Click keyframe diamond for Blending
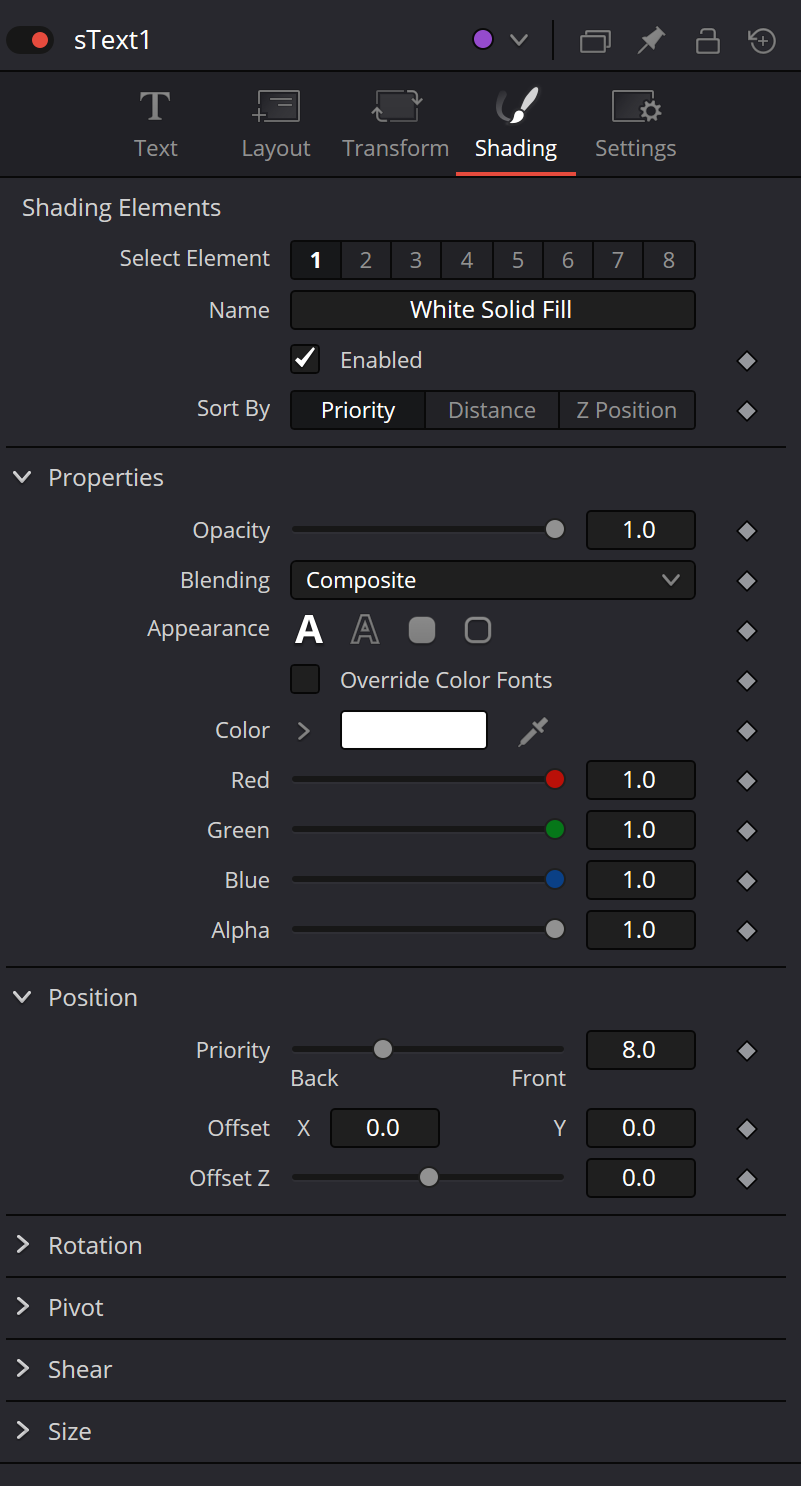Viewport: 801px width, 1486px height. pos(746,581)
